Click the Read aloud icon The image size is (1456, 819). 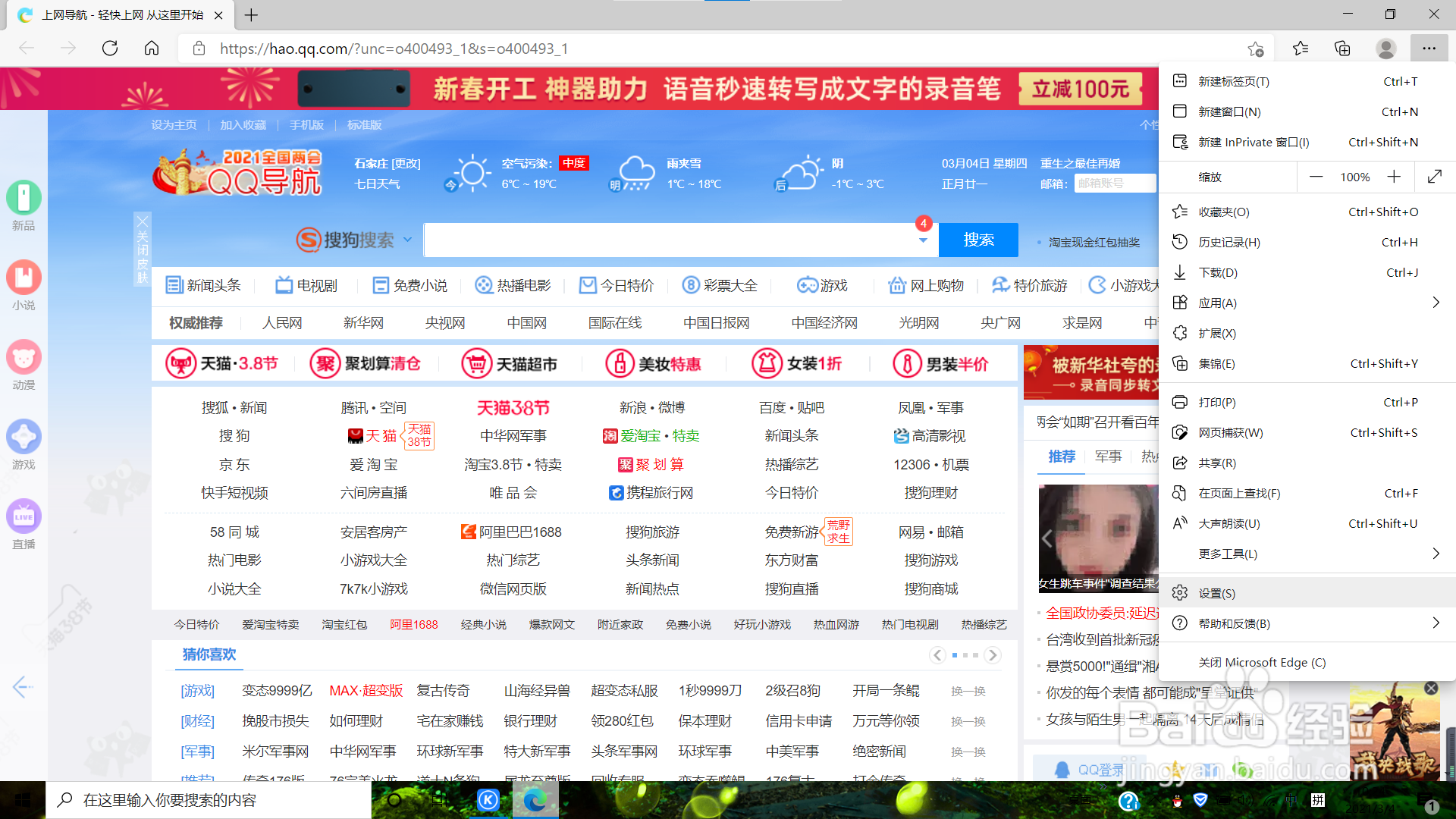(1180, 523)
